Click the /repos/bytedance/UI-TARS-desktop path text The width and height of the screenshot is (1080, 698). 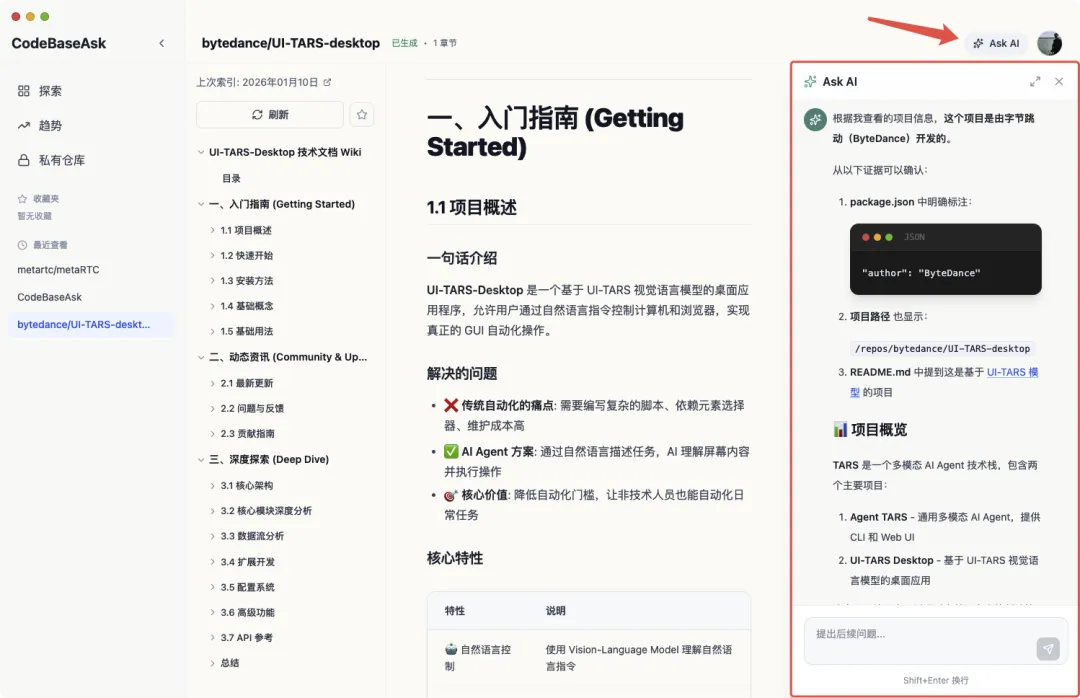[942, 349]
